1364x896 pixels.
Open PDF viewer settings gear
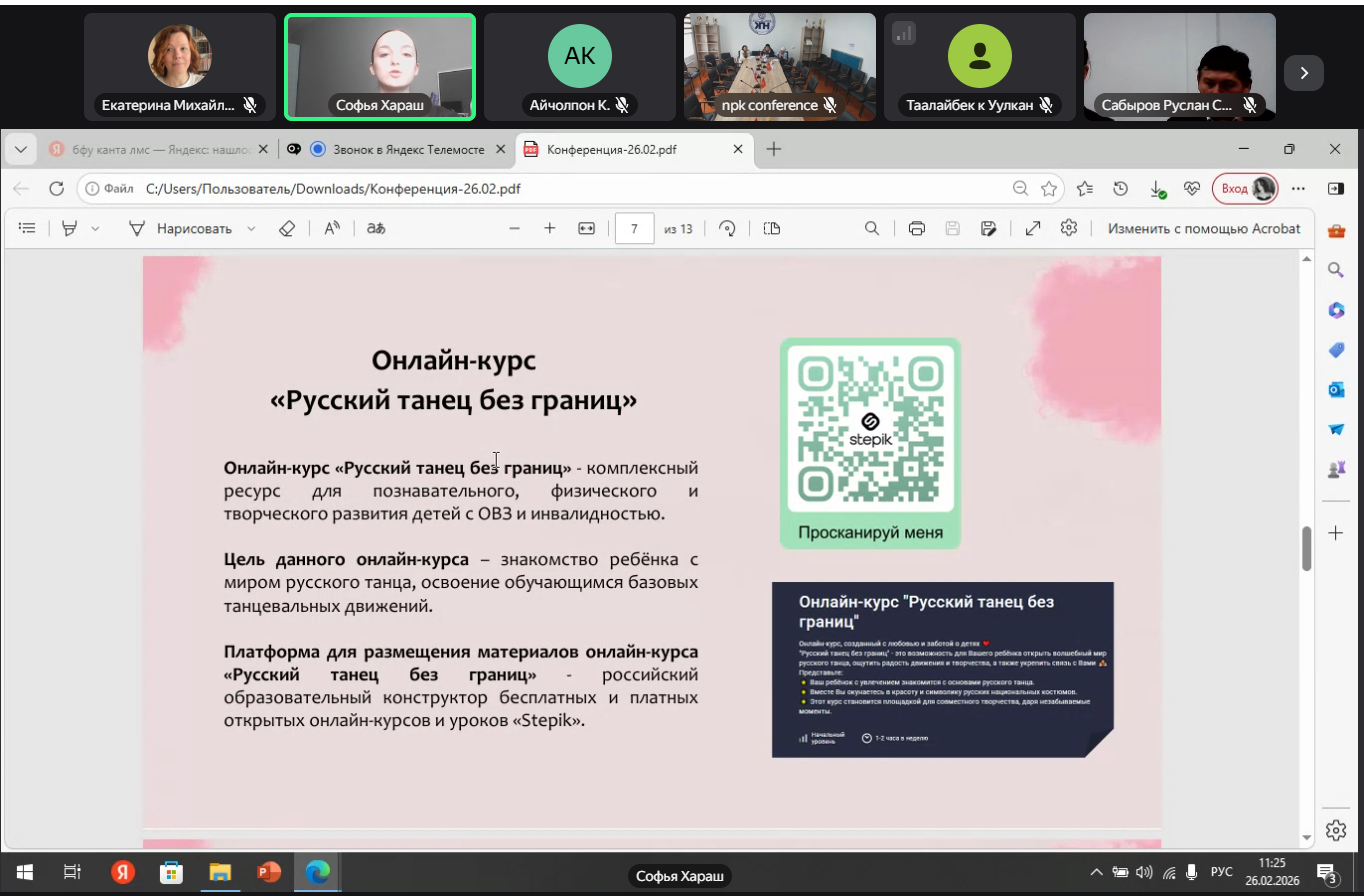pos(1068,228)
